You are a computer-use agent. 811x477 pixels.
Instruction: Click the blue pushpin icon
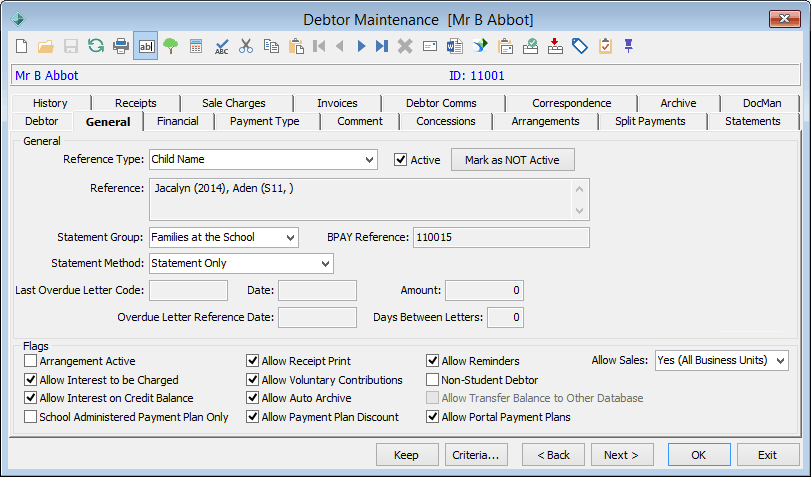tap(628, 46)
